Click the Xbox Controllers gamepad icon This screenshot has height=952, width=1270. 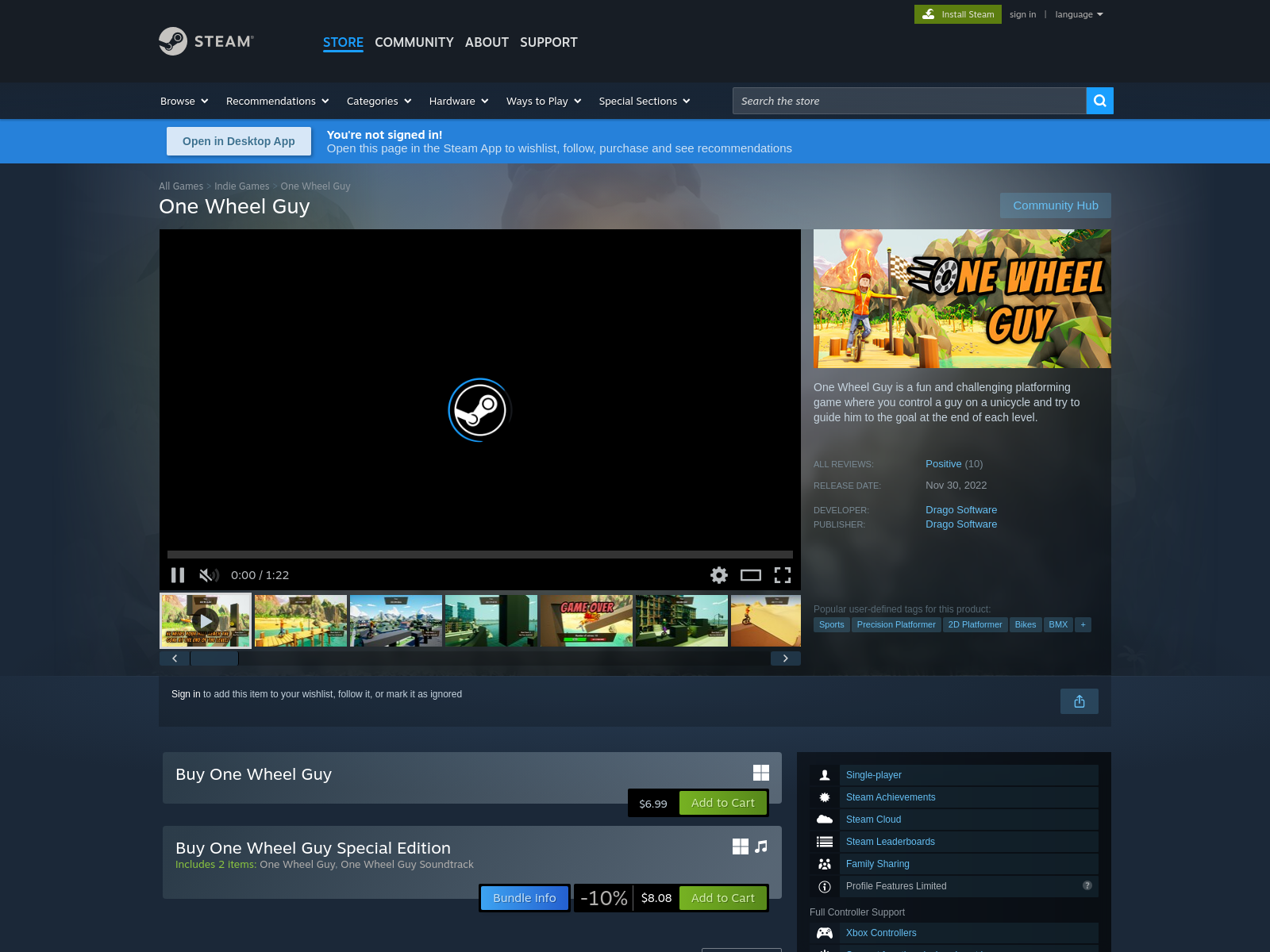(825, 933)
